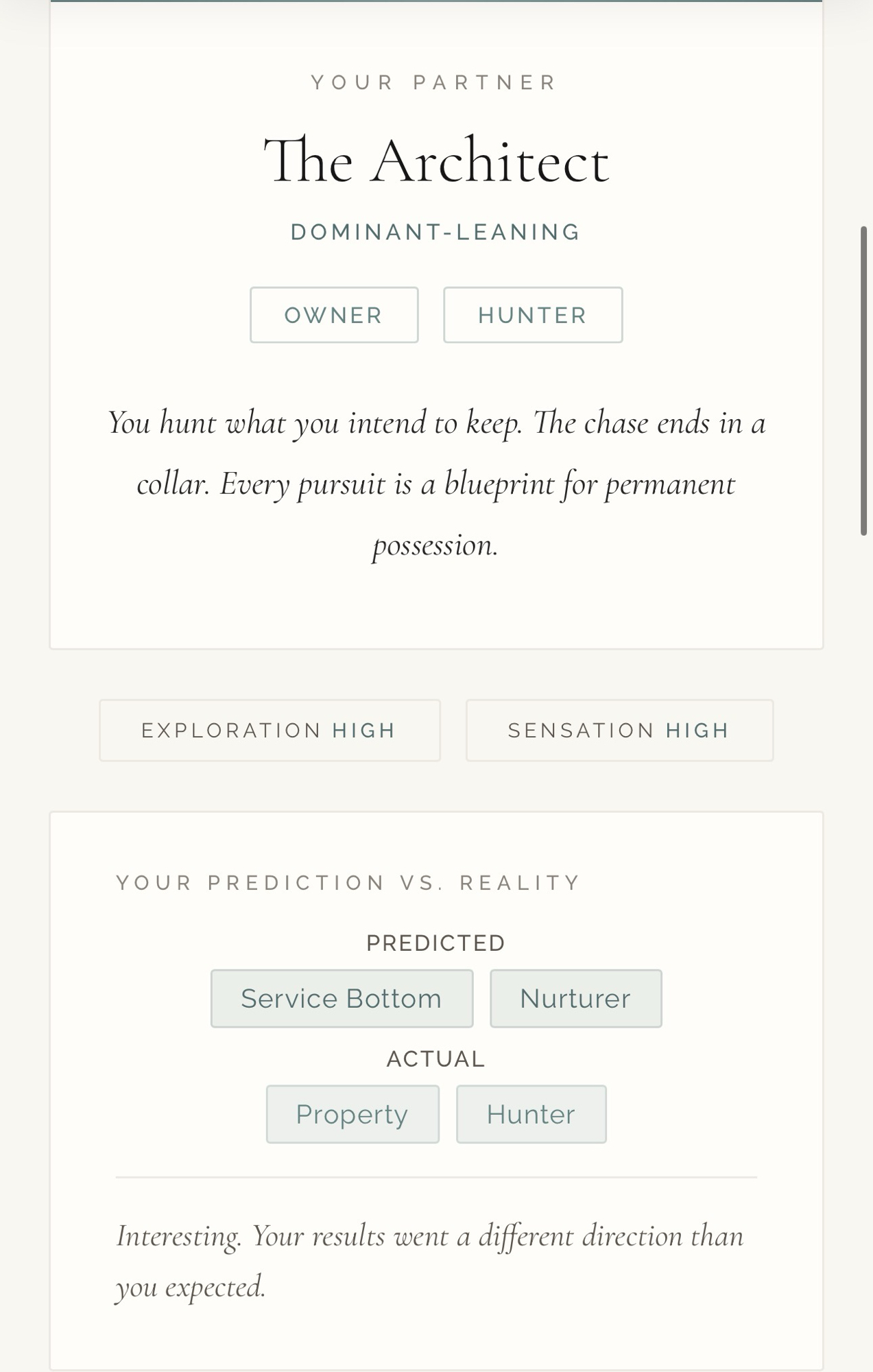This screenshot has width=873, height=1372.
Task: Click the word 'possession' in the description
Action: (435, 545)
